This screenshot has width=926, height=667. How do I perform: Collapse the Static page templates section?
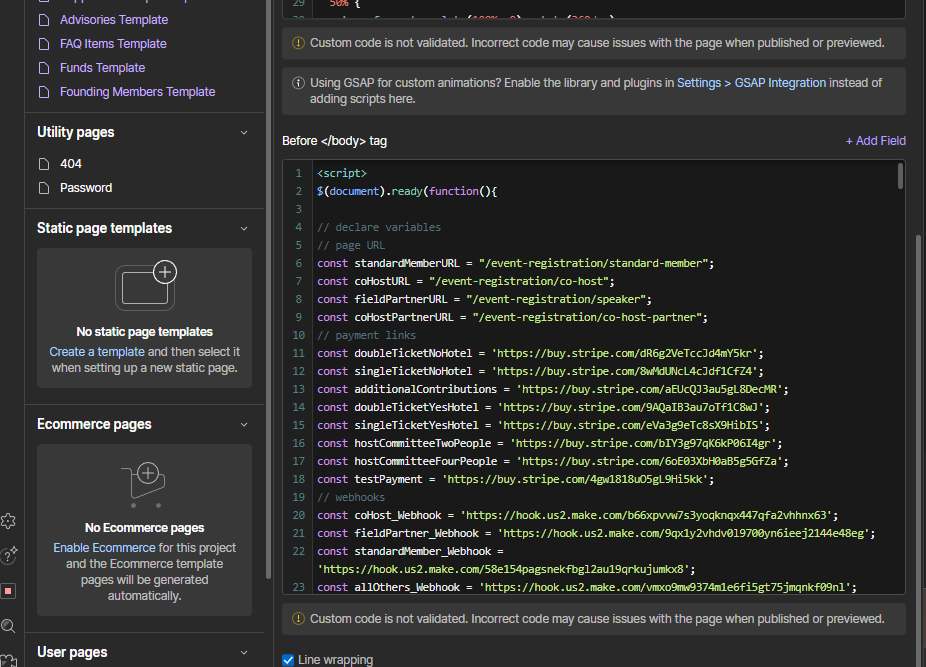coord(244,228)
